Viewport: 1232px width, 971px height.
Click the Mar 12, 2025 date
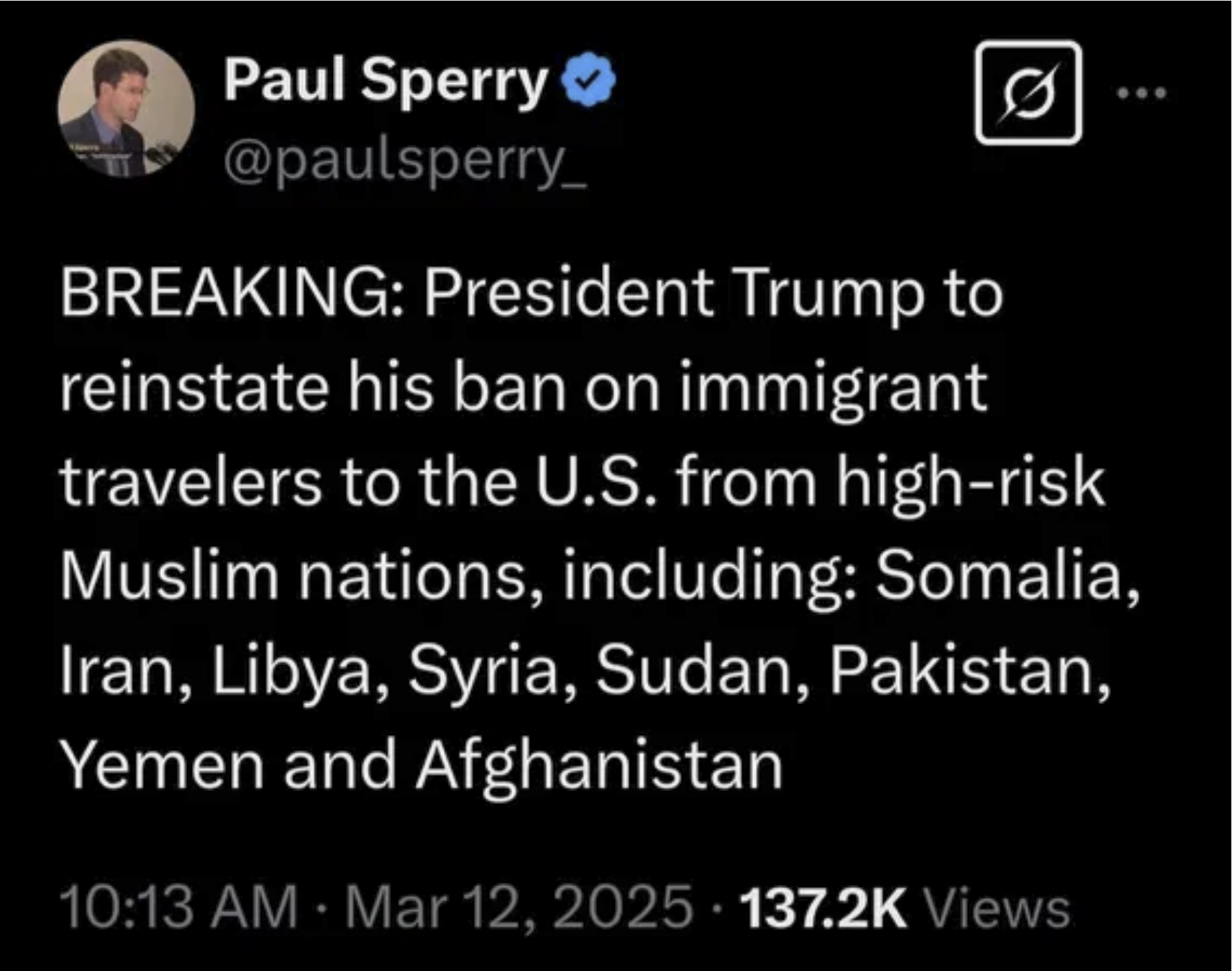(x=519, y=907)
